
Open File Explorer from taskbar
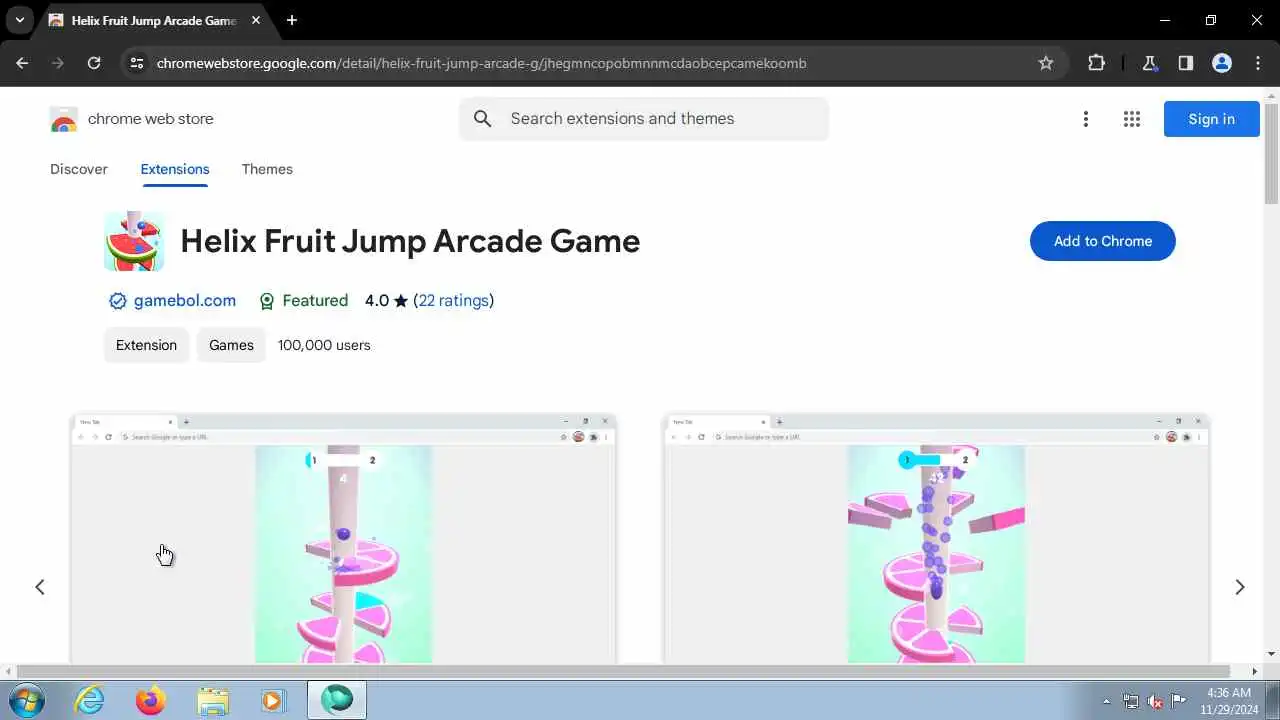tap(213, 700)
